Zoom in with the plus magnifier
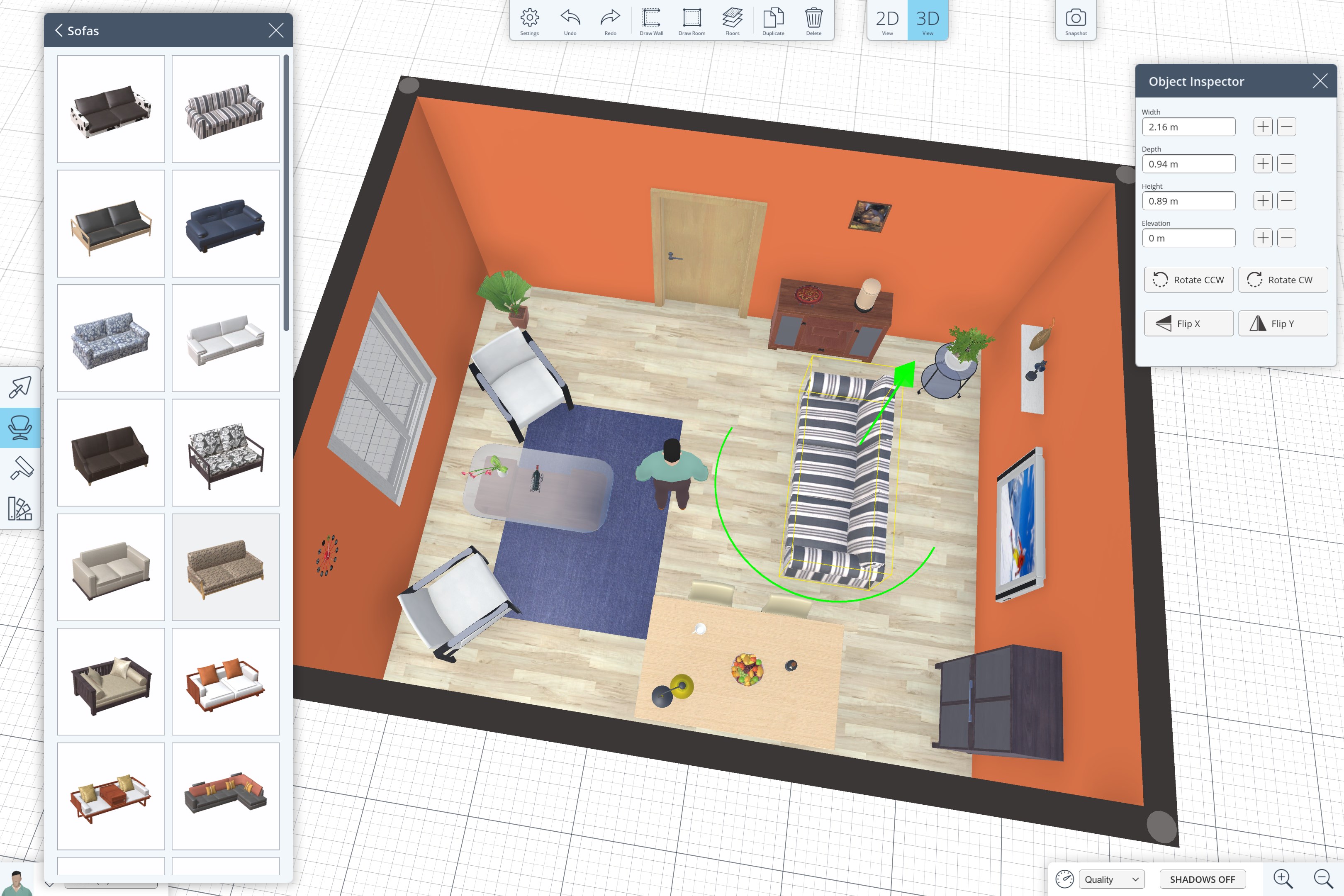1344x896 pixels. (x=1283, y=879)
